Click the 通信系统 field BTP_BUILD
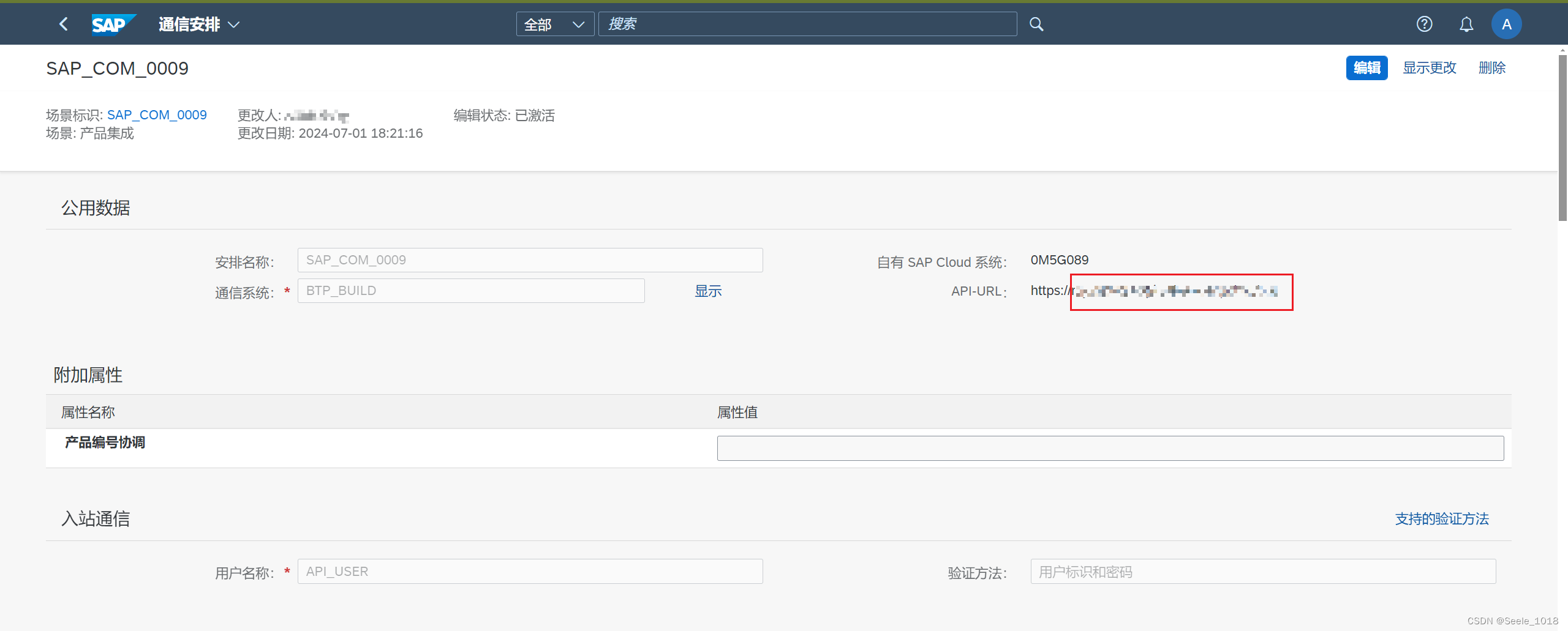The height and width of the screenshot is (631, 1568). click(471, 291)
